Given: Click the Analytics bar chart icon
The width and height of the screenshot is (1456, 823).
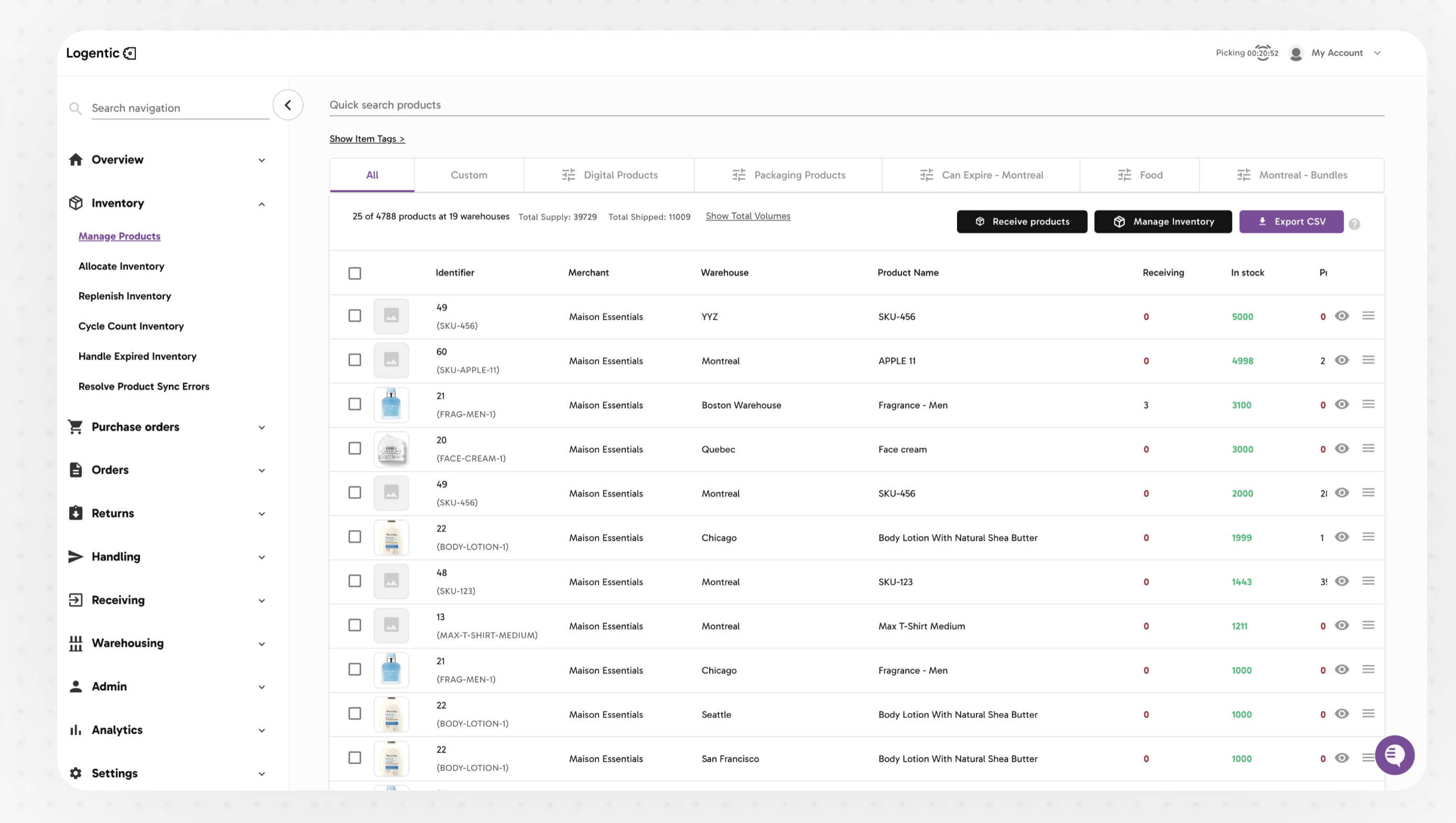Looking at the screenshot, I should click(77, 730).
